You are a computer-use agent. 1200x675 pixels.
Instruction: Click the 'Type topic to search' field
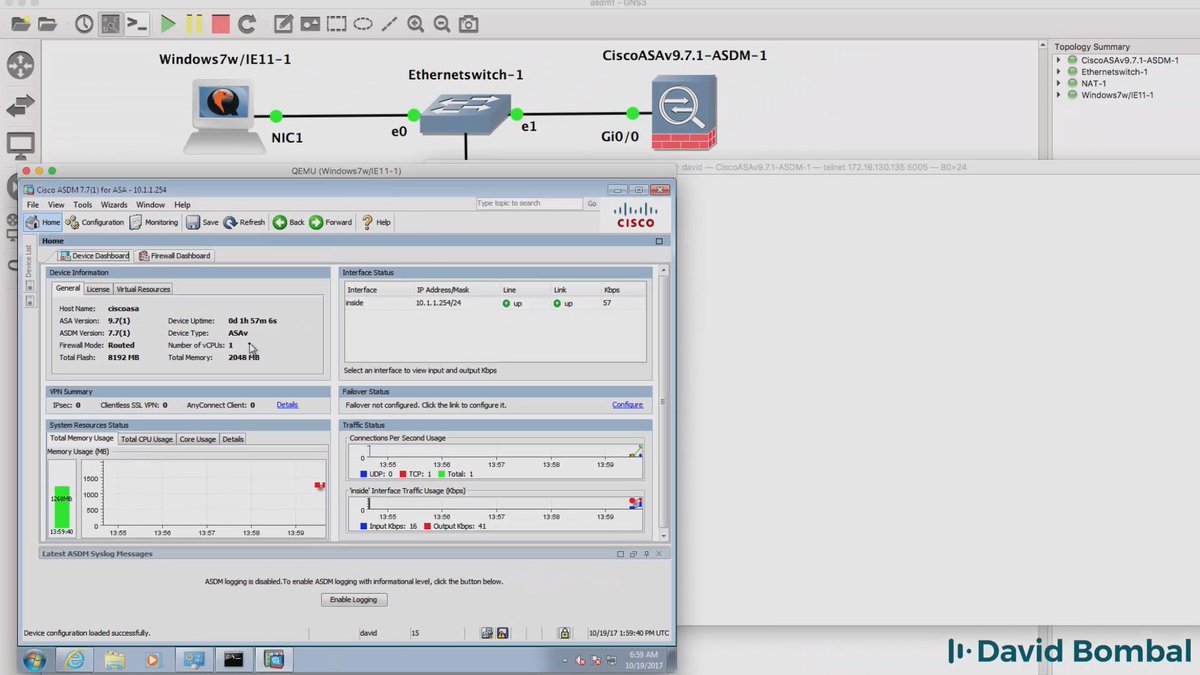(529, 203)
